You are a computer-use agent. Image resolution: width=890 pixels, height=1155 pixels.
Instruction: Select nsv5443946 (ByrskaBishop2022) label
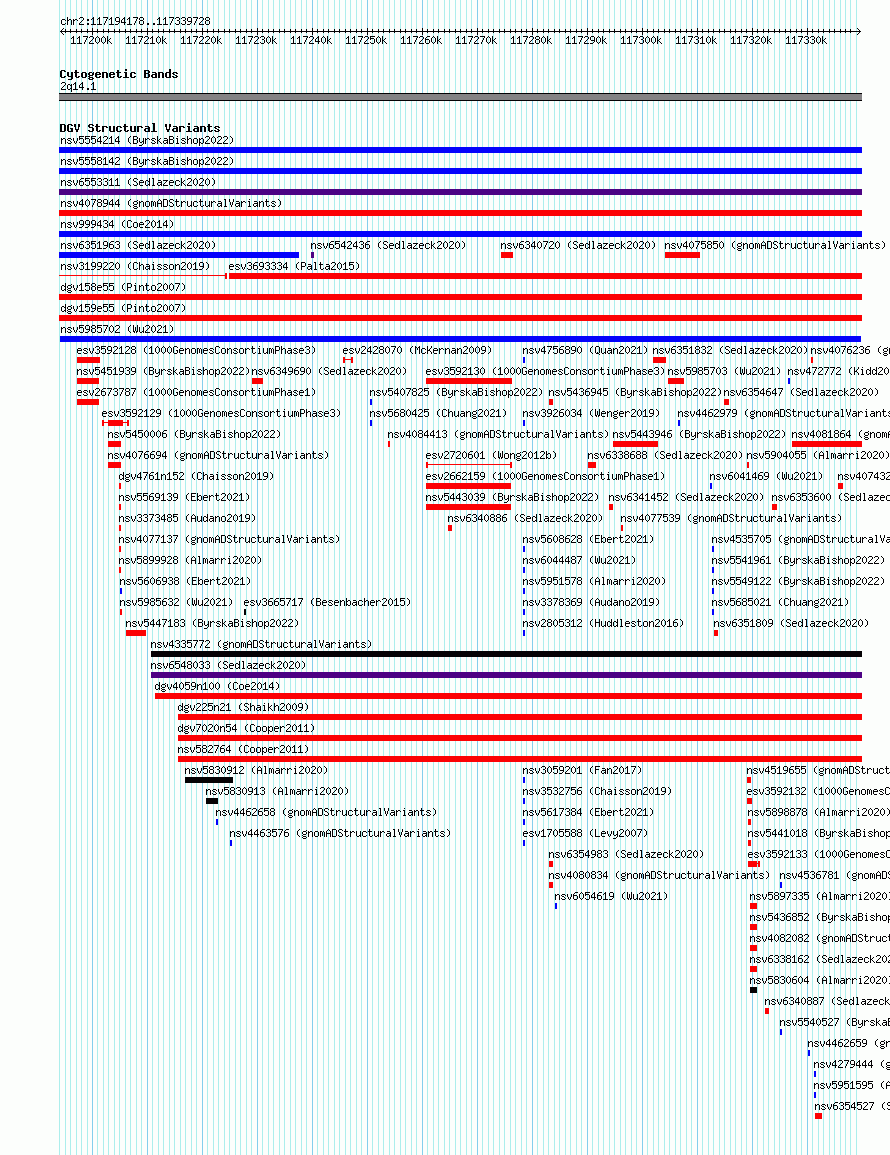click(x=699, y=435)
